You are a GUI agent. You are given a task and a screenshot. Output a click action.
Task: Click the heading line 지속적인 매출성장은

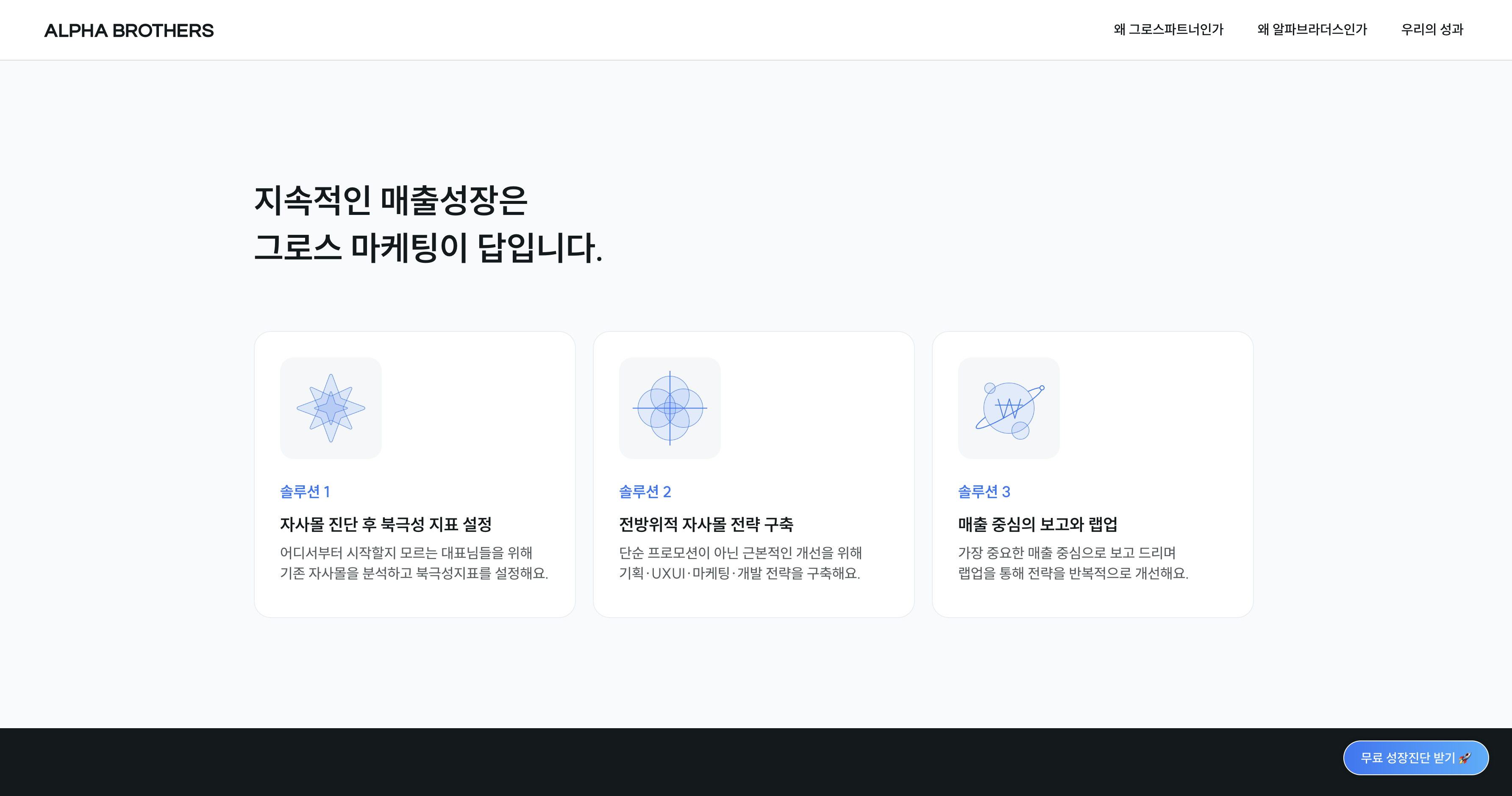point(391,200)
